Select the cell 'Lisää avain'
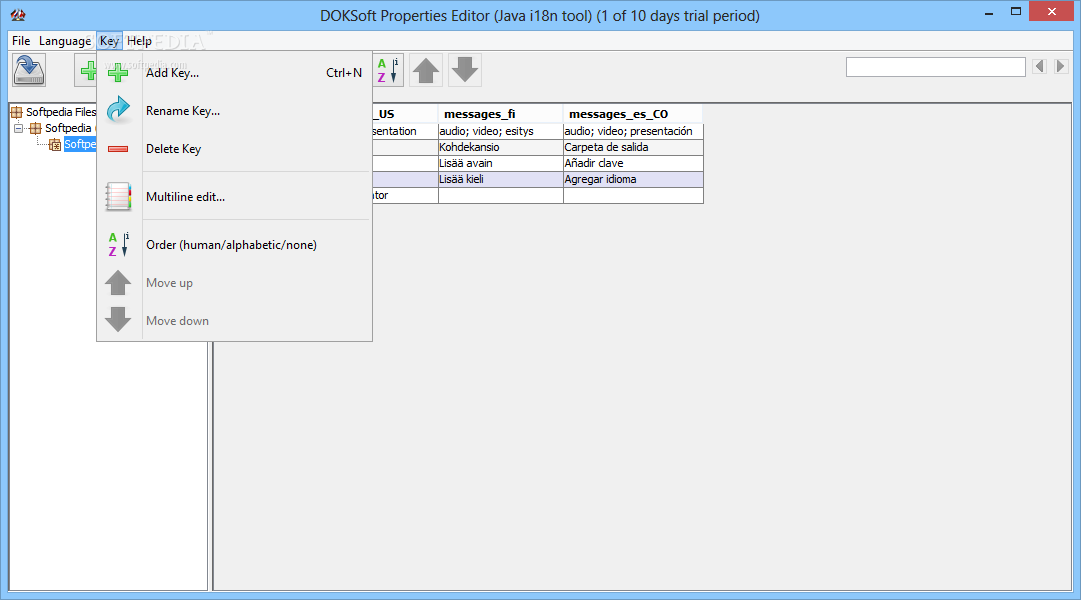The image size is (1081, 600). click(x=501, y=163)
